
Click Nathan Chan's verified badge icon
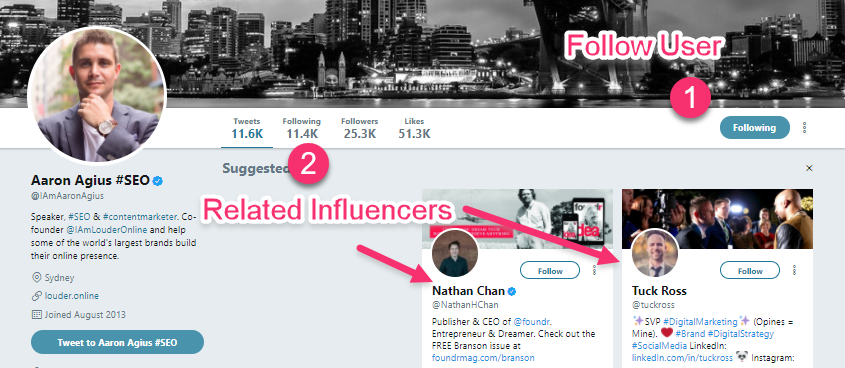pyautogui.click(x=512, y=291)
